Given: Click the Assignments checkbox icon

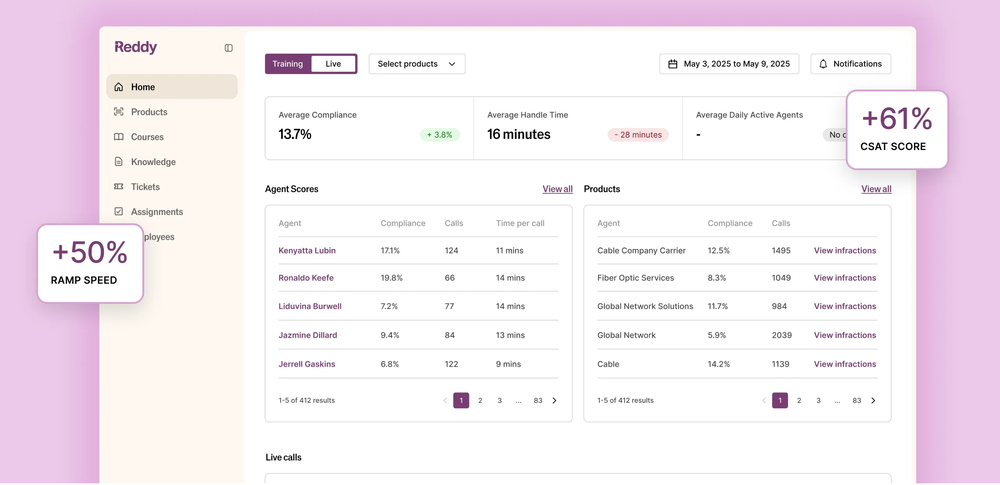Looking at the screenshot, I should click(119, 211).
